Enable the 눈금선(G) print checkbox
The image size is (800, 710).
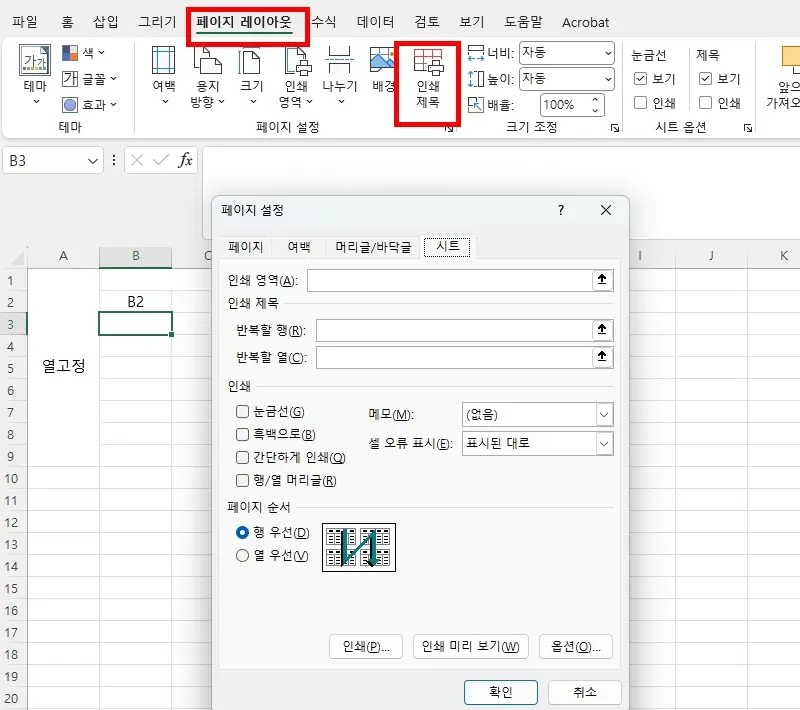point(242,412)
